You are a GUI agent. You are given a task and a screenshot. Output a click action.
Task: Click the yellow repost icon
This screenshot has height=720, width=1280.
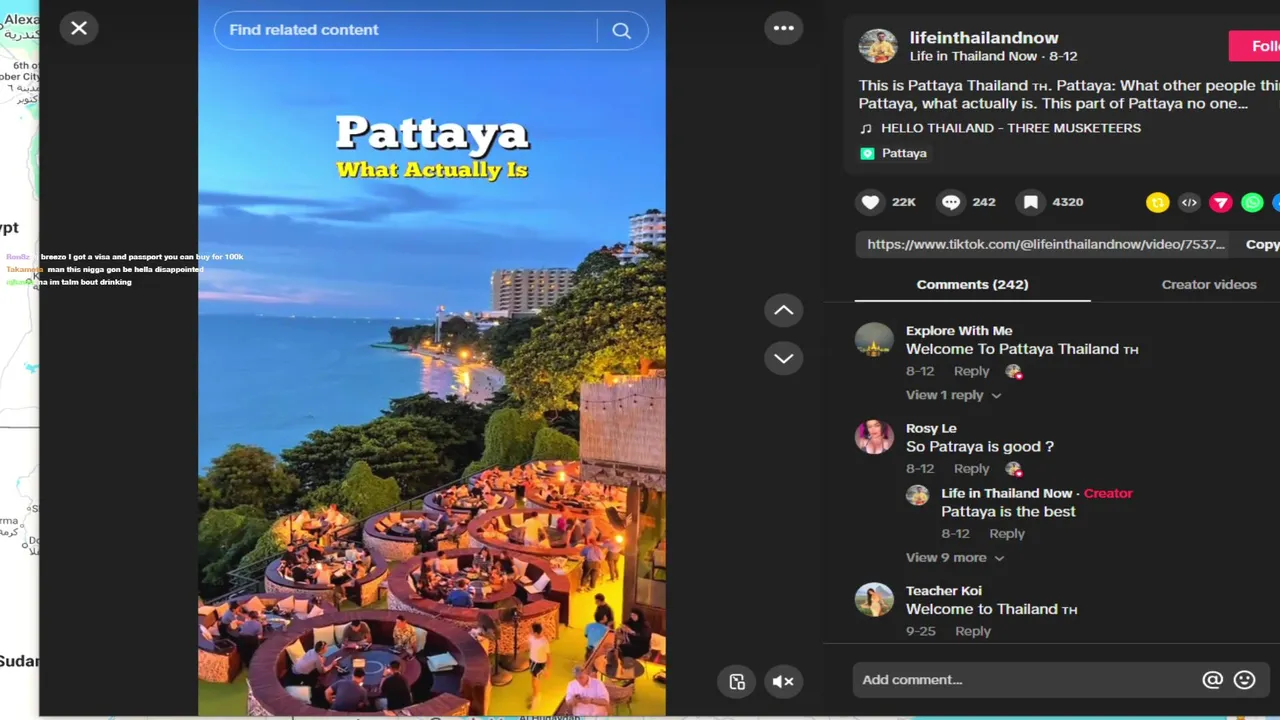[1157, 202]
